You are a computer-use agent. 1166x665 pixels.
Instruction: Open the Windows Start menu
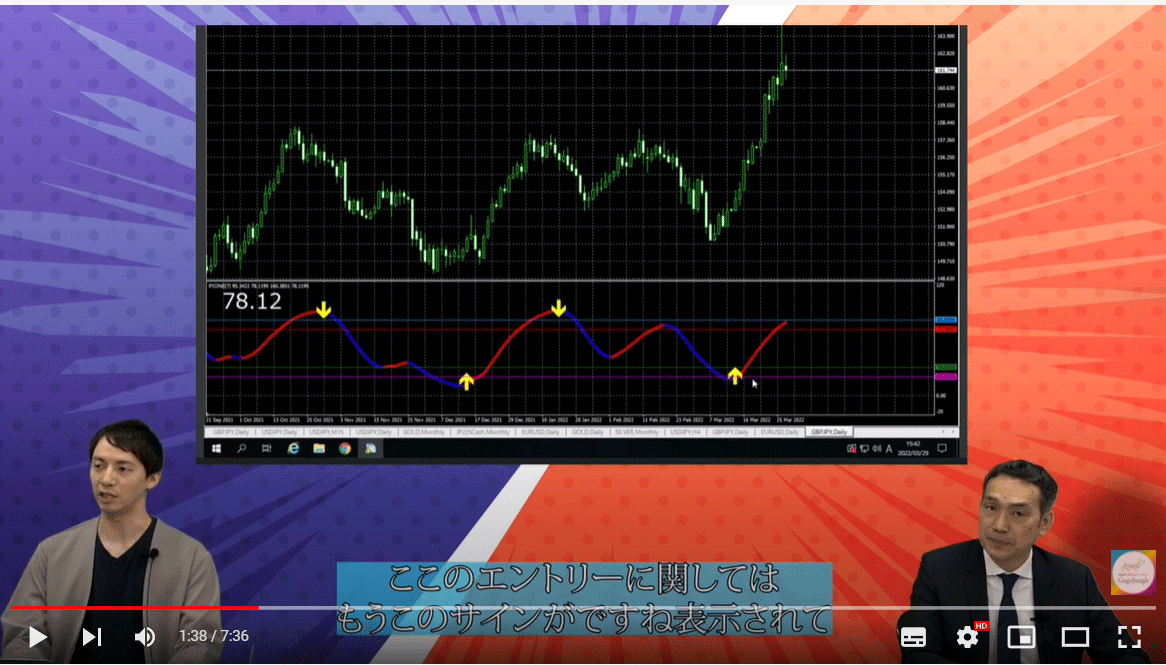[x=216, y=449]
